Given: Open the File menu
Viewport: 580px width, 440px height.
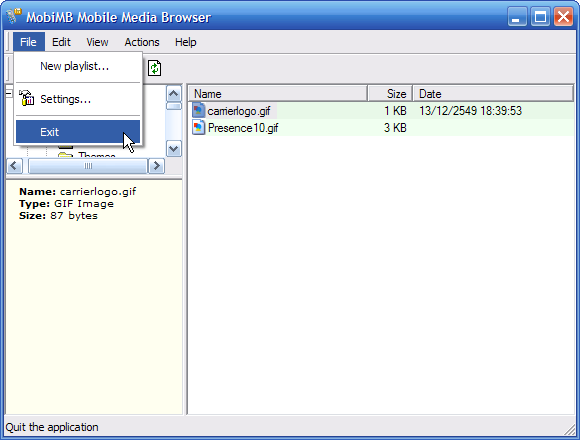Looking at the screenshot, I should [x=28, y=42].
